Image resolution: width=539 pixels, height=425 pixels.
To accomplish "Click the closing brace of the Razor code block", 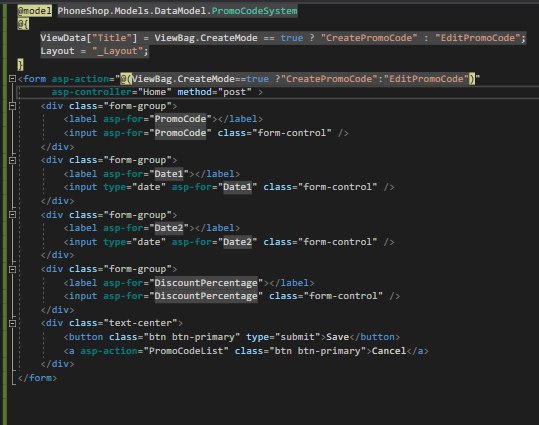I will point(20,65).
